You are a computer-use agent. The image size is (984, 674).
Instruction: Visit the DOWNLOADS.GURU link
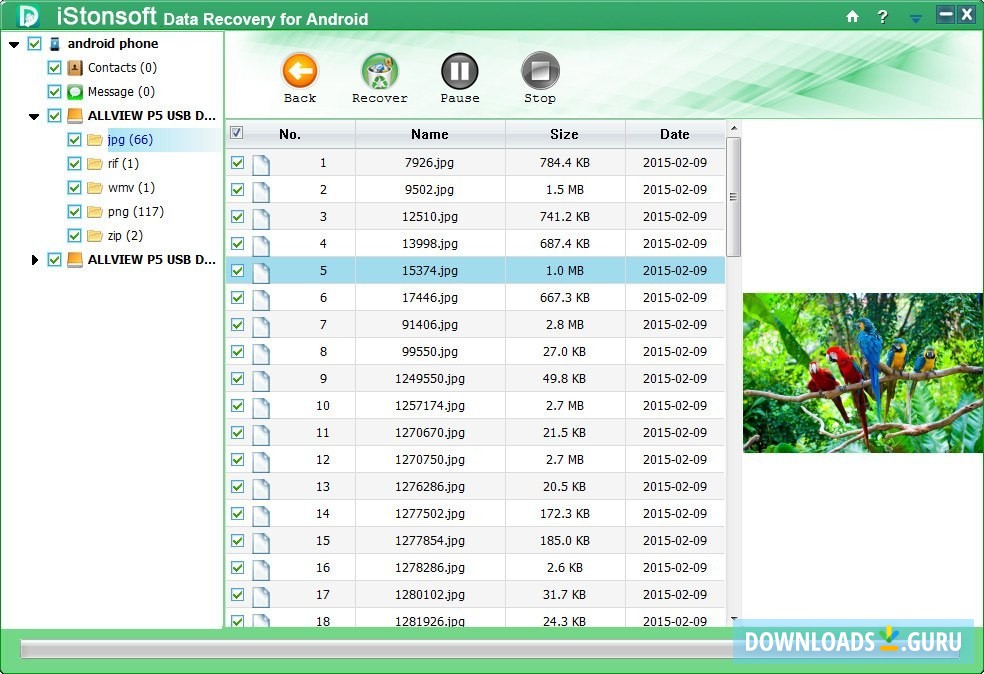849,644
